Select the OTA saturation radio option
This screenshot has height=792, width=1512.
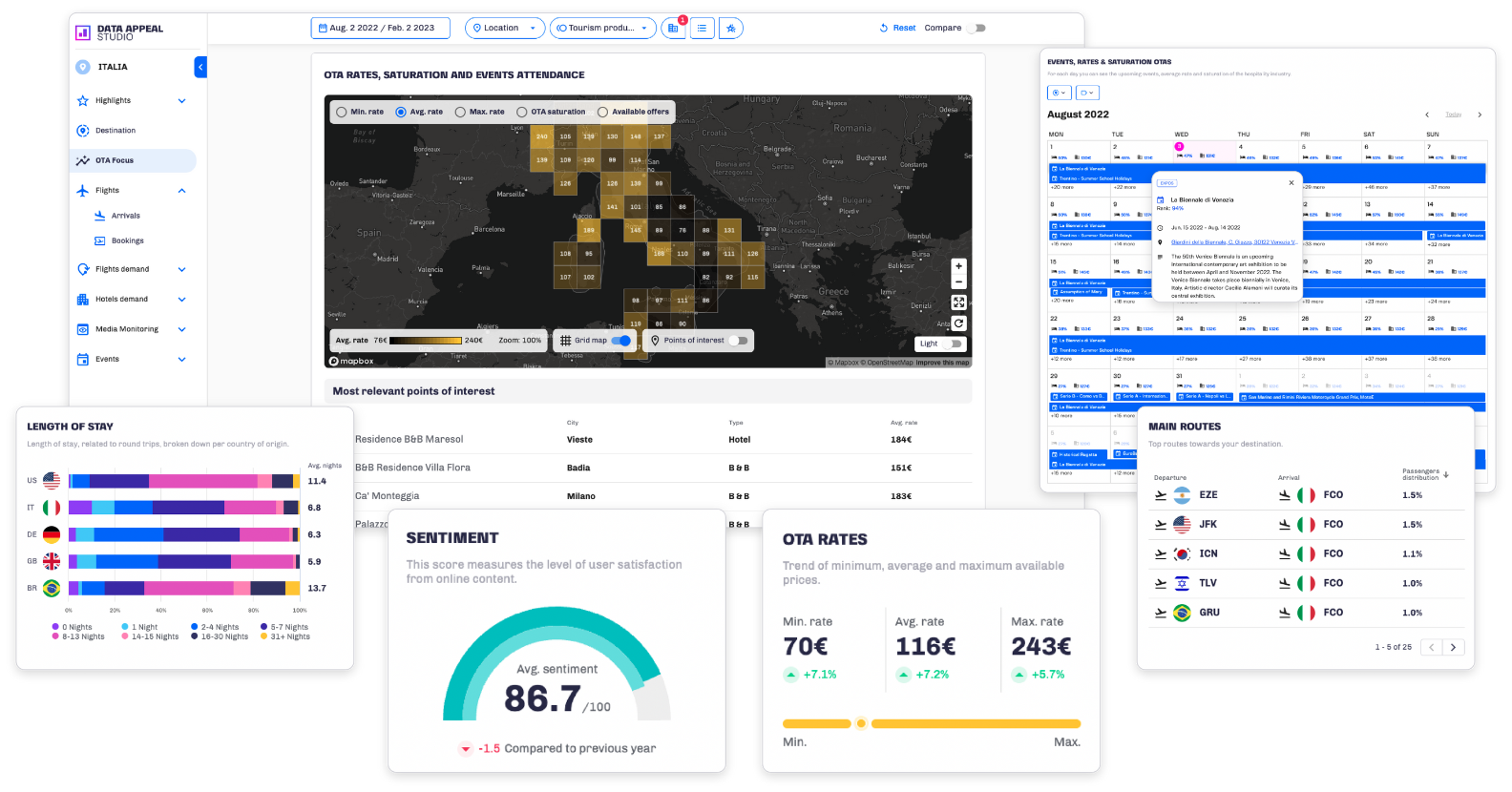522,112
